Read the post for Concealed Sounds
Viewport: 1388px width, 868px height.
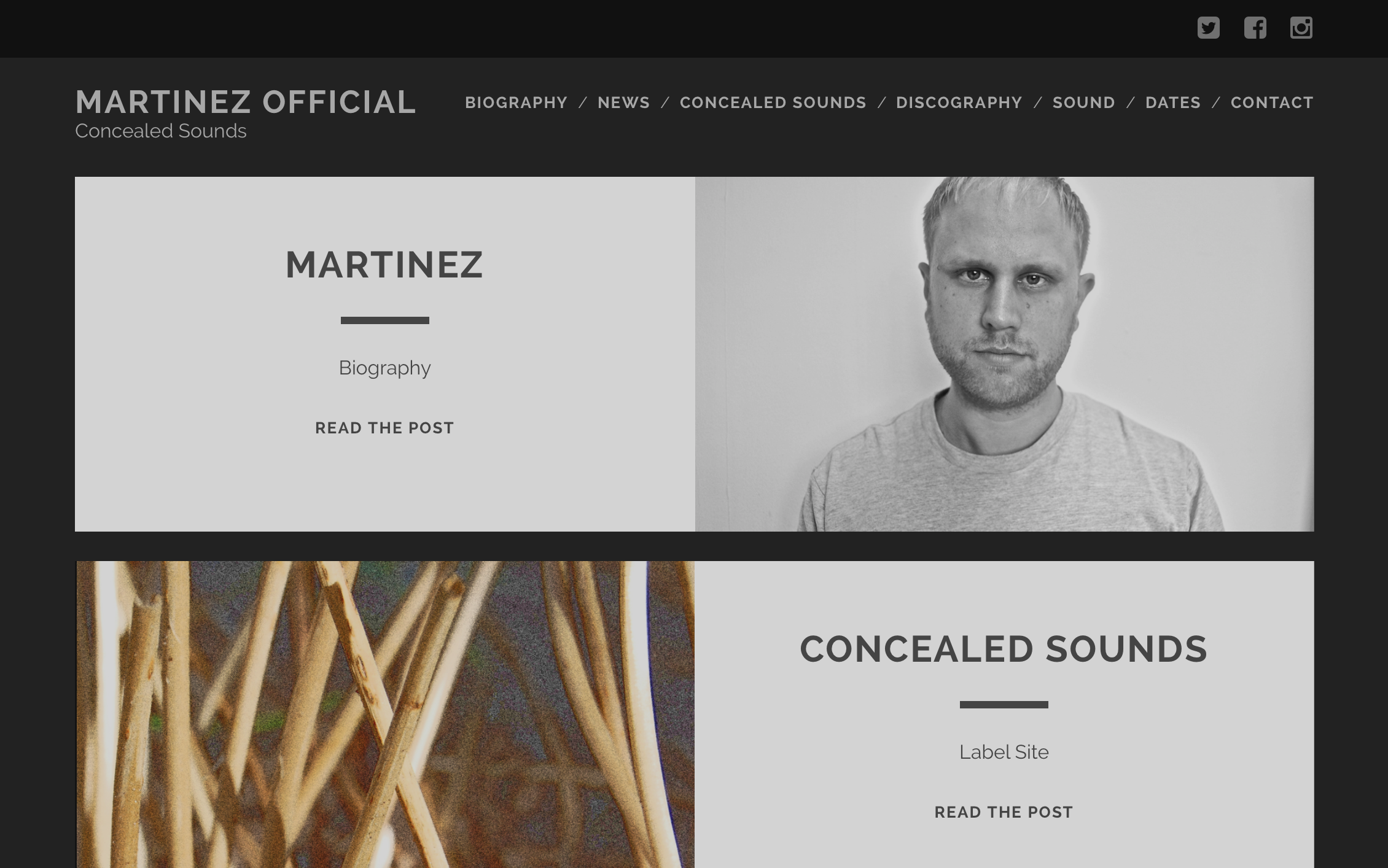1004,812
